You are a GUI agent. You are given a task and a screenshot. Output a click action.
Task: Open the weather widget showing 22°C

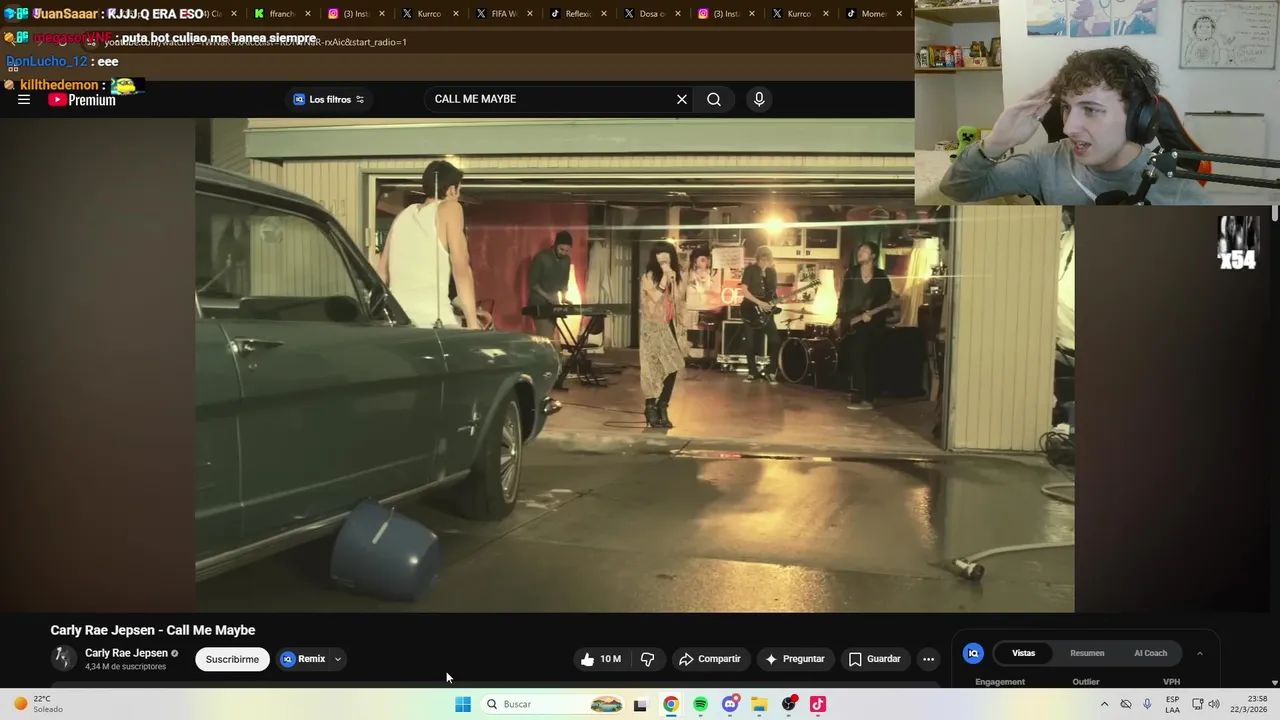click(36, 704)
